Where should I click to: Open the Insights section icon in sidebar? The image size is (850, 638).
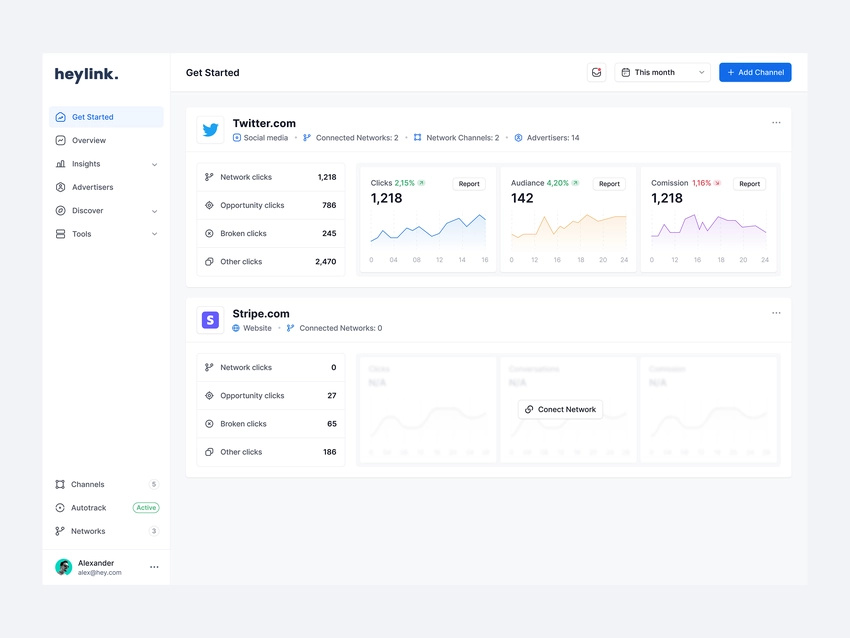pos(62,163)
